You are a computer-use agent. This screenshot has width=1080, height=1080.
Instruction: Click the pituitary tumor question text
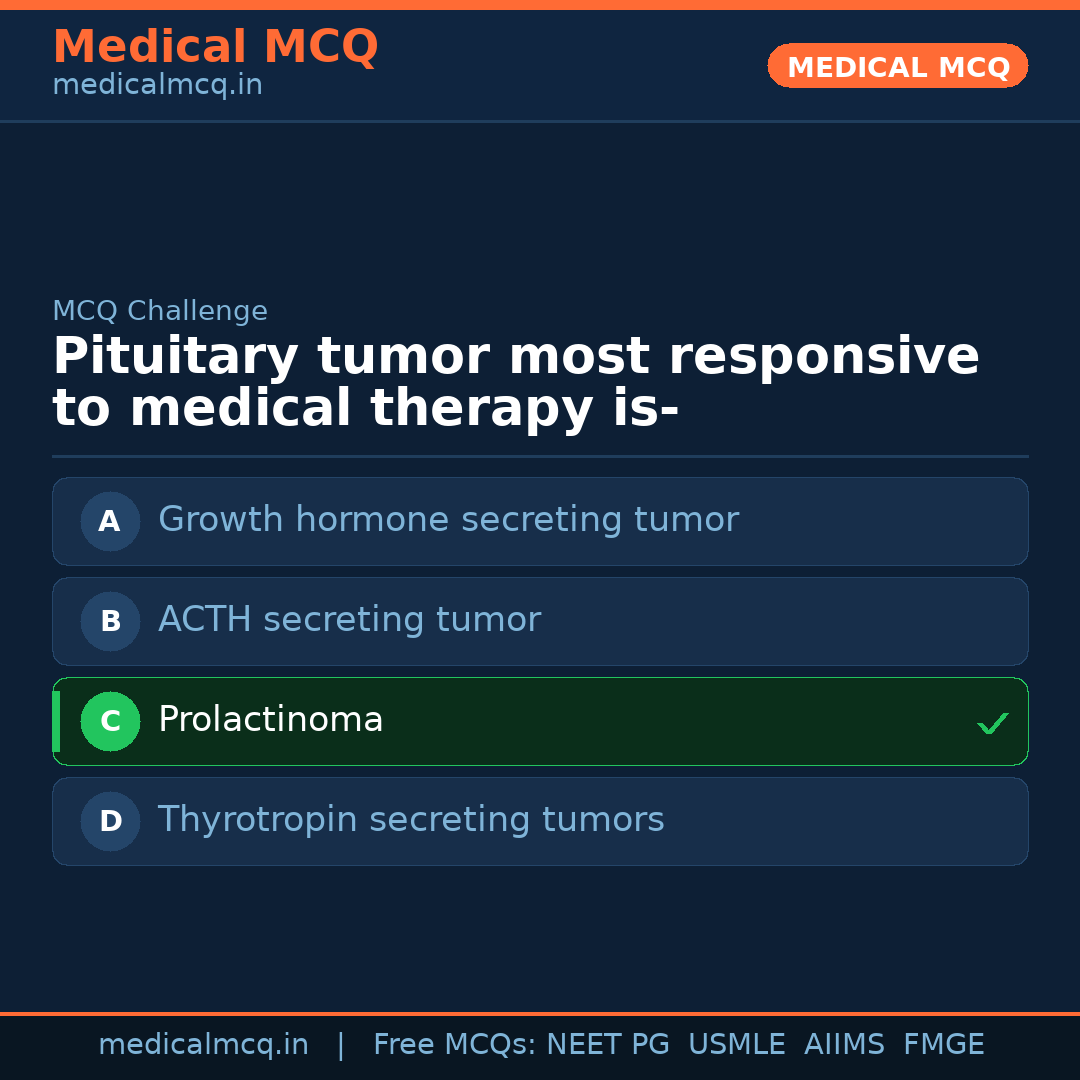[x=515, y=383]
